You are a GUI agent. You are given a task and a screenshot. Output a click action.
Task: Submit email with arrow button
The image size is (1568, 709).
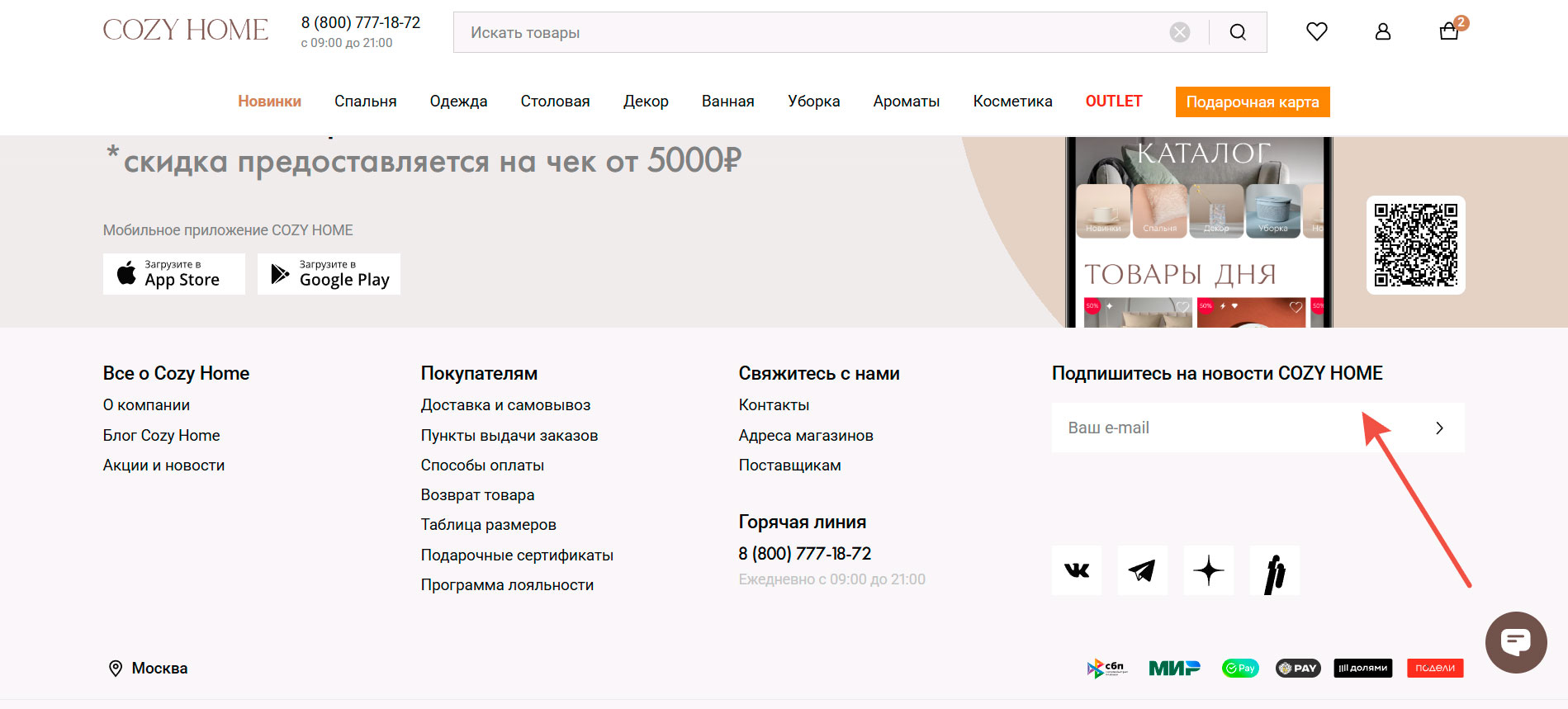click(x=1439, y=428)
